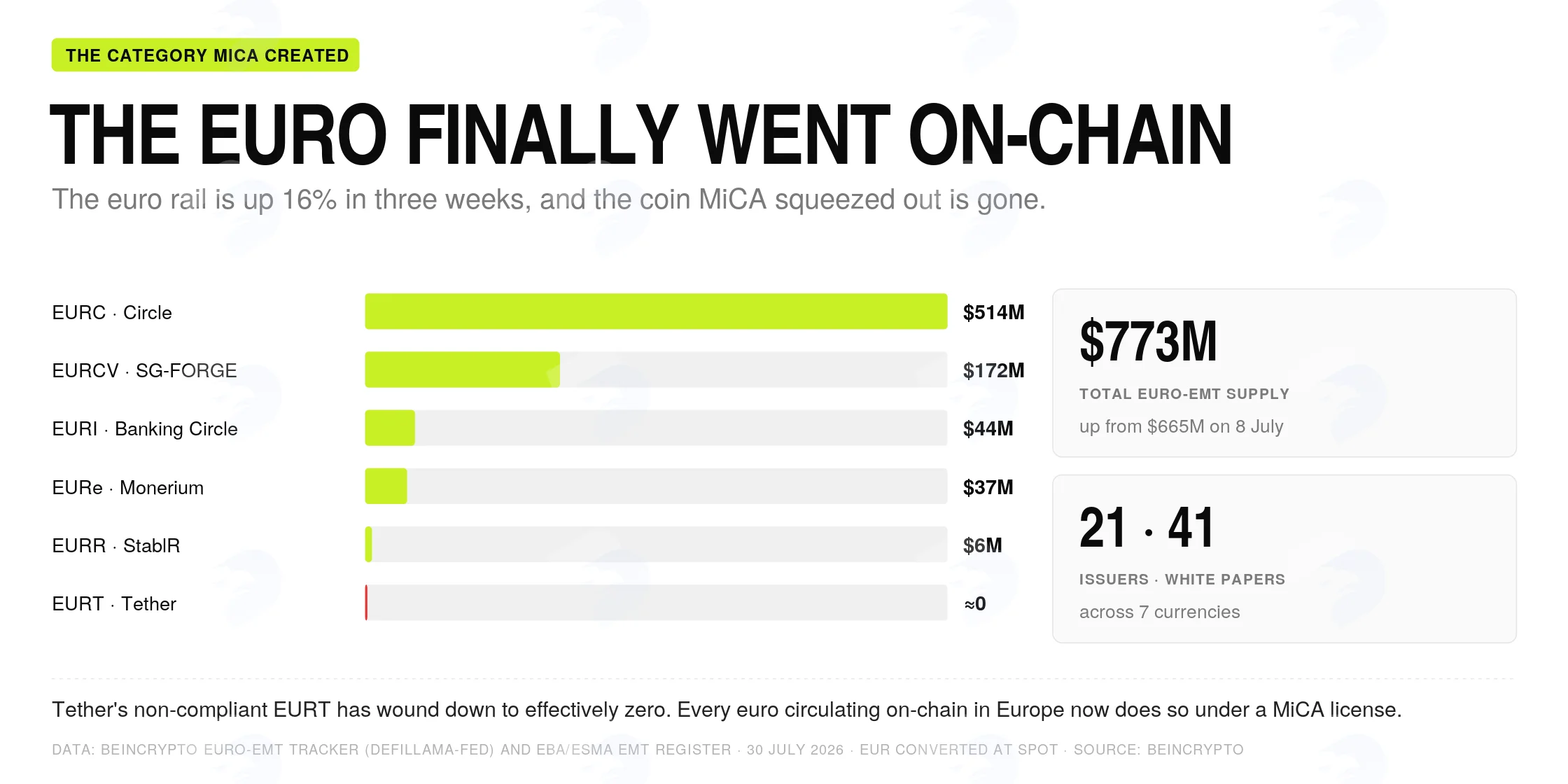Viewport: 1568px width, 784px height.
Task: Click the $172M value label
Action: tap(993, 370)
